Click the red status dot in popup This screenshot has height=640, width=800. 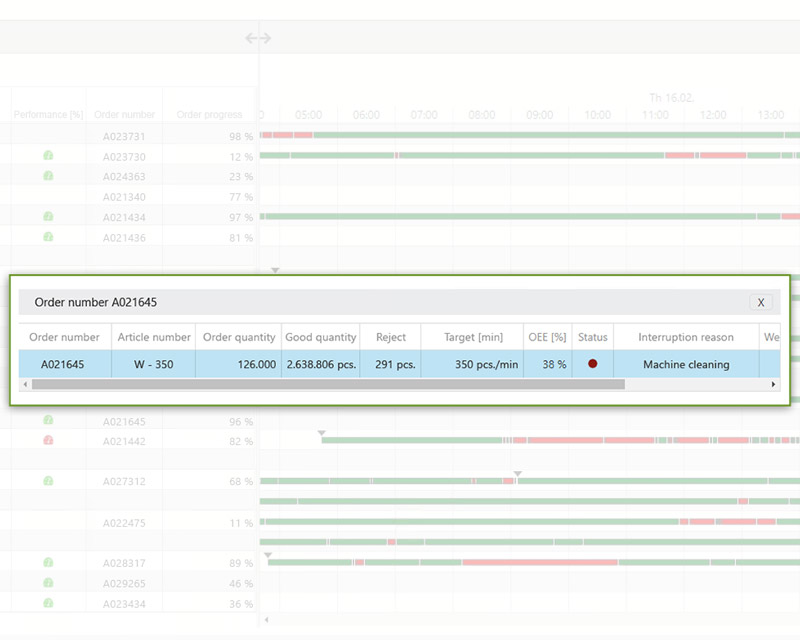592,365
